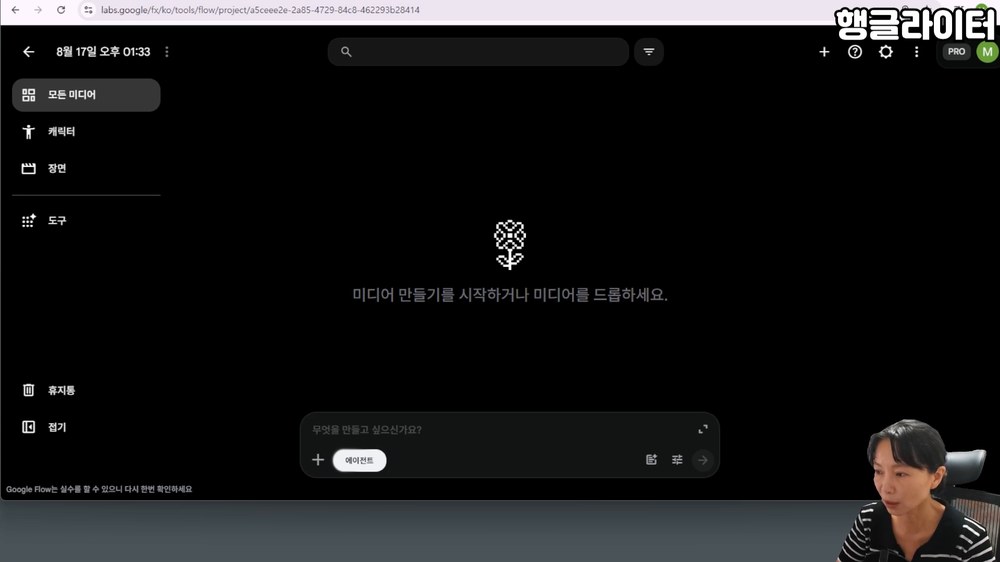1000x562 pixels.
Task: Click the image edit icon in the prompt bar
Action: pos(651,460)
